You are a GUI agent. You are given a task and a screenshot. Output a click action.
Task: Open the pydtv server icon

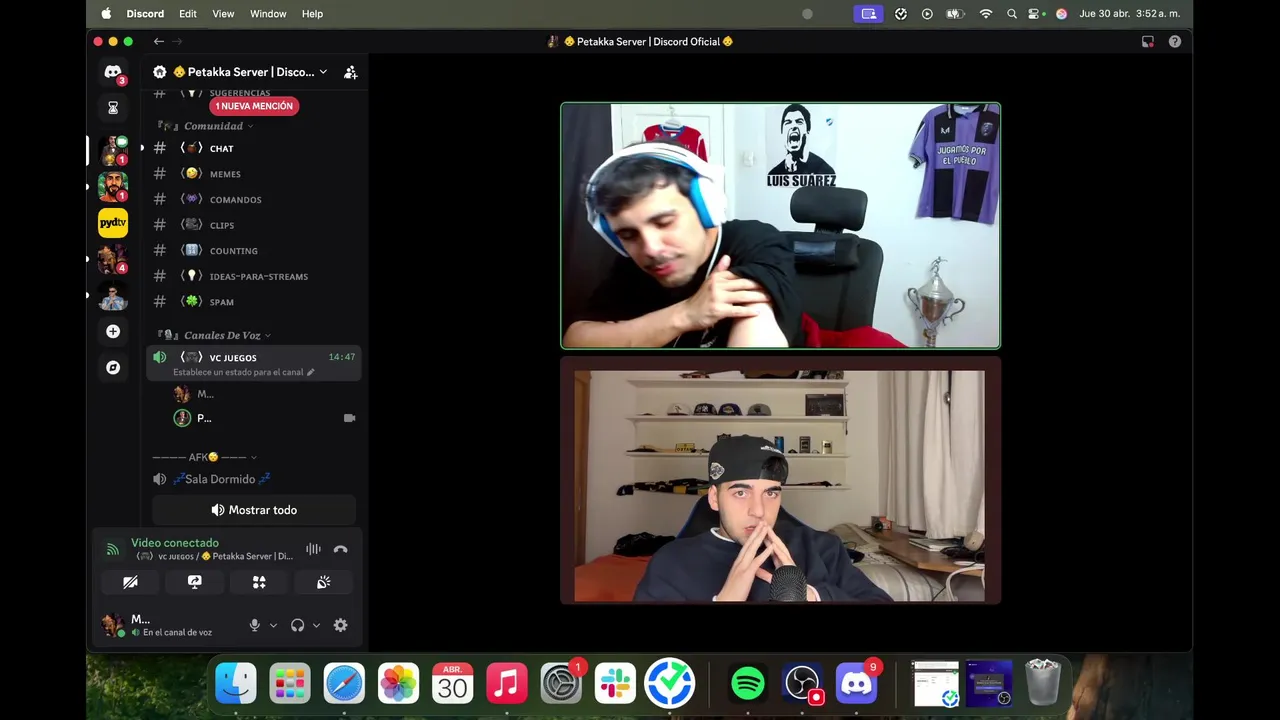point(113,222)
